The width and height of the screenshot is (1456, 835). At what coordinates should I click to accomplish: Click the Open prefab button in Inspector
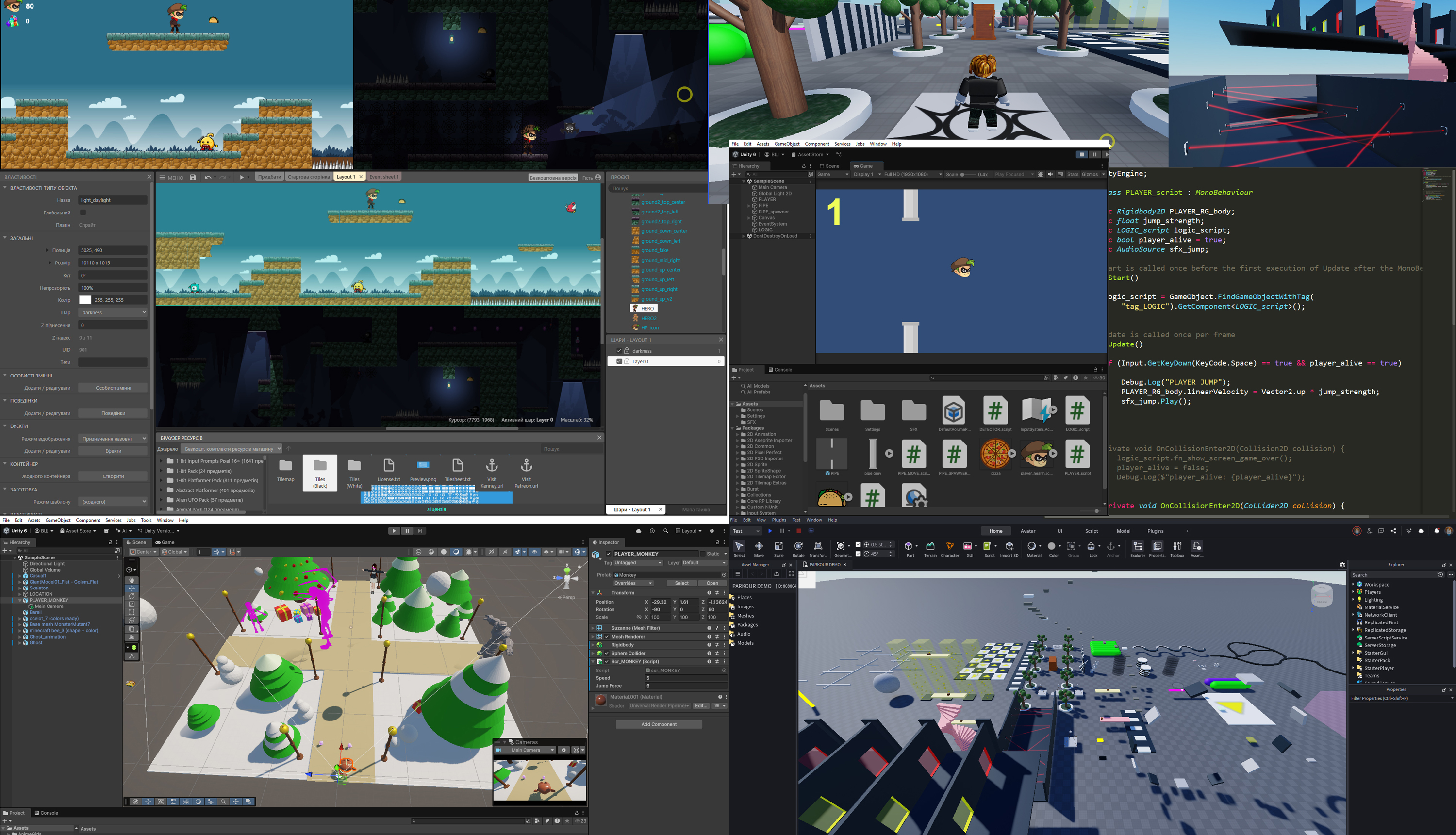point(712,583)
